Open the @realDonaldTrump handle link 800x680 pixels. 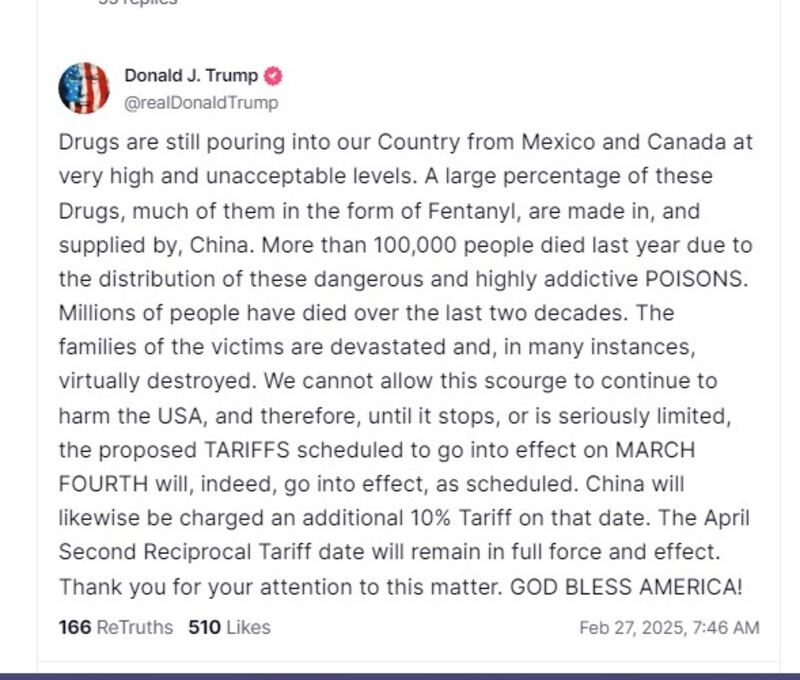(201, 102)
